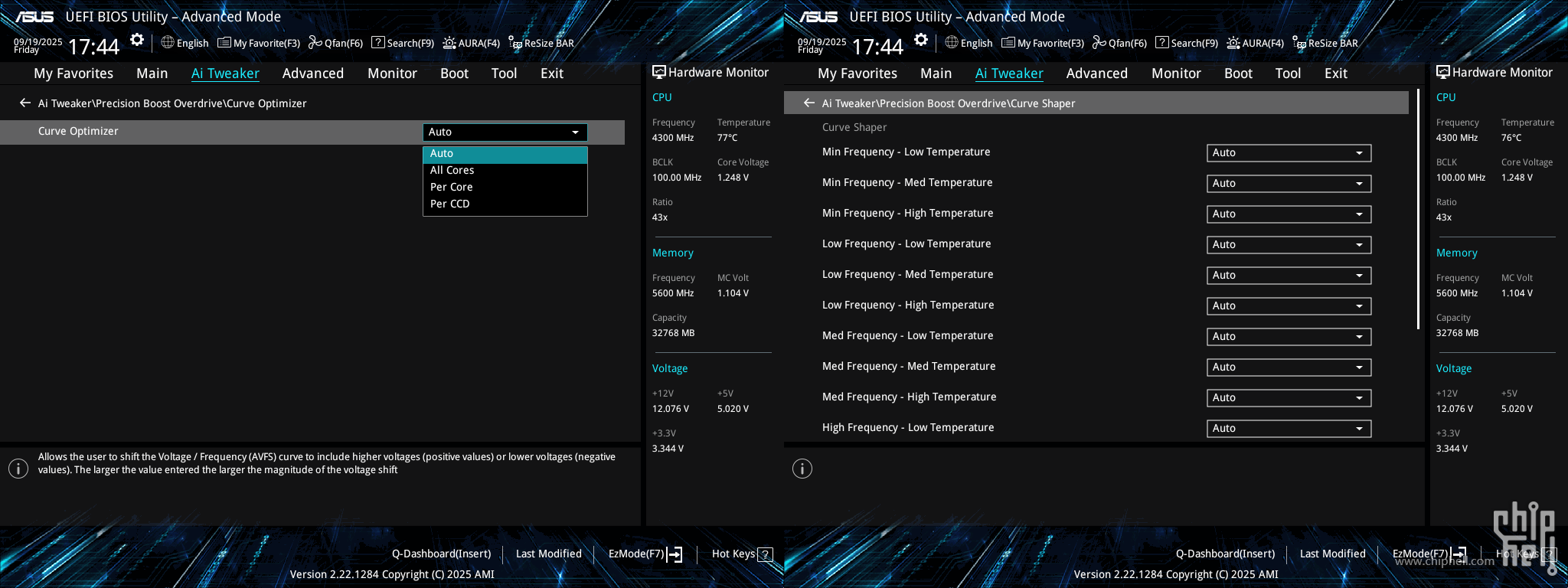Open Min Frequency - Med Temperature dropdown
The width and height of the screenshot is (1568, 588).
click(x=1289, y=184)
